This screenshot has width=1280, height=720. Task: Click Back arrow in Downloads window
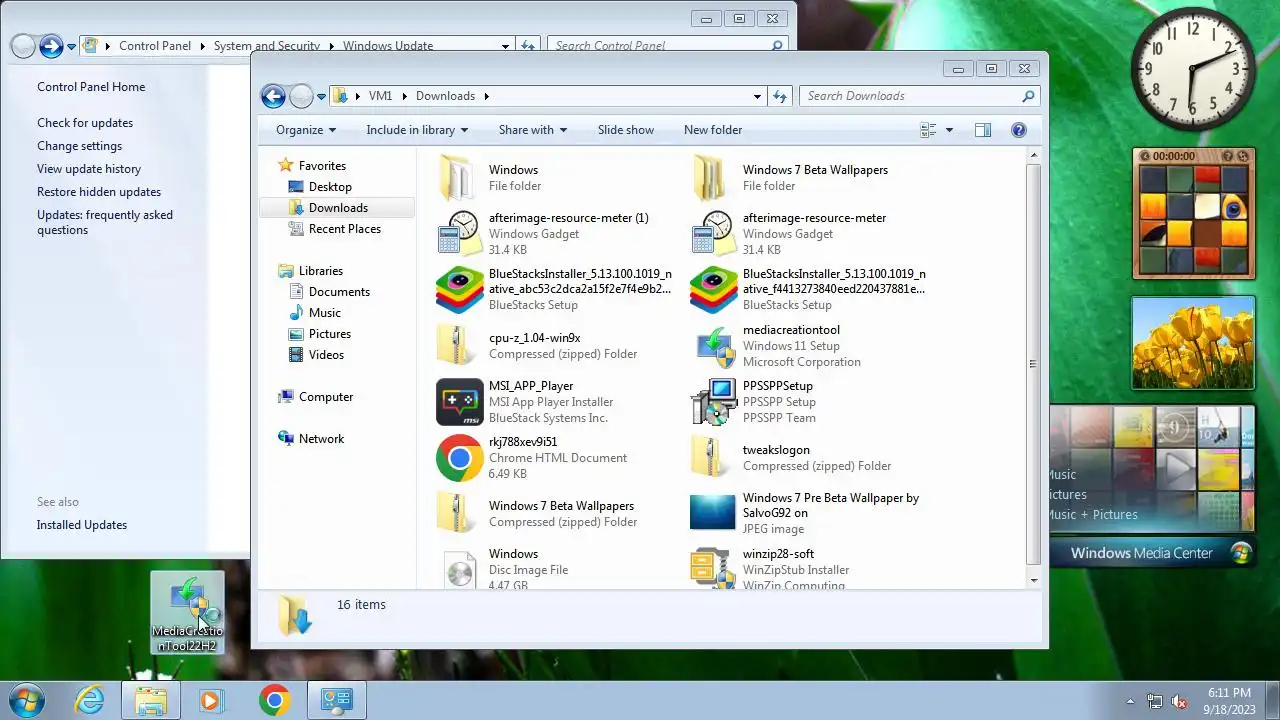click(273, 96)
